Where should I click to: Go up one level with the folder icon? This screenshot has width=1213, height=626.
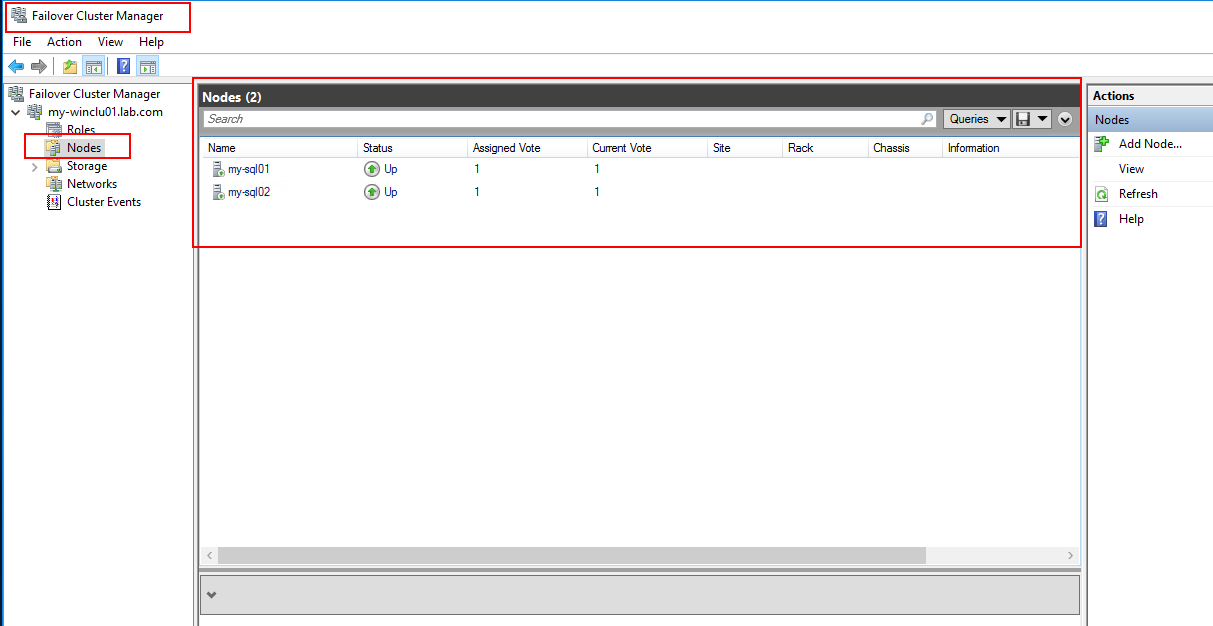(x=70, y=67)
